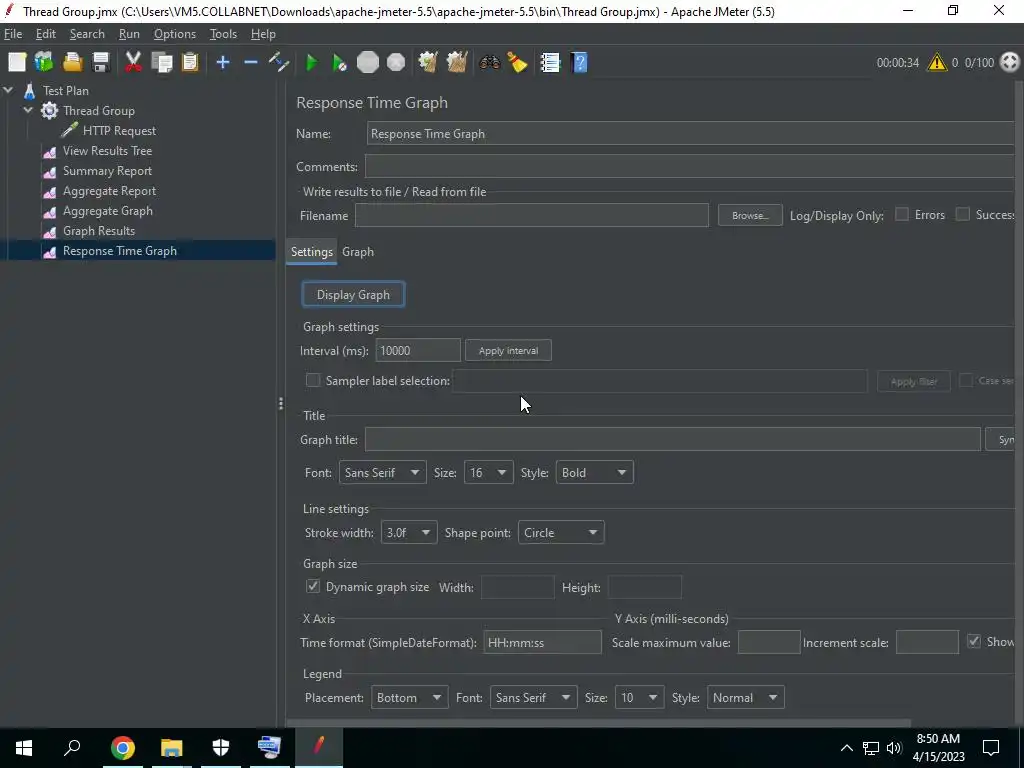
Task: Click the Toggle enable/disable icon
Action: tap(279, 63)
